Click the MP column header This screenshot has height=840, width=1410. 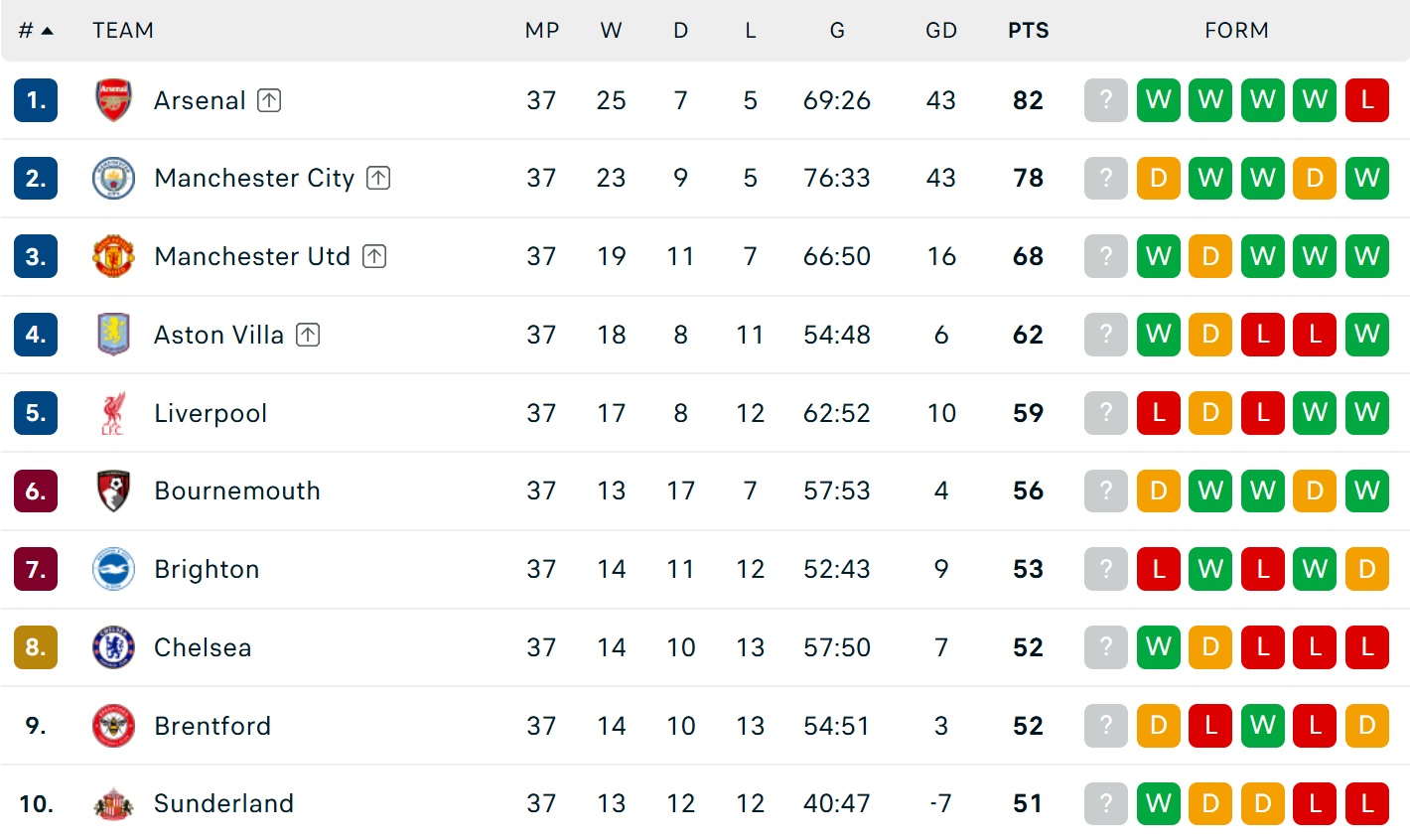pyautogui.click(x=542, y=31)
